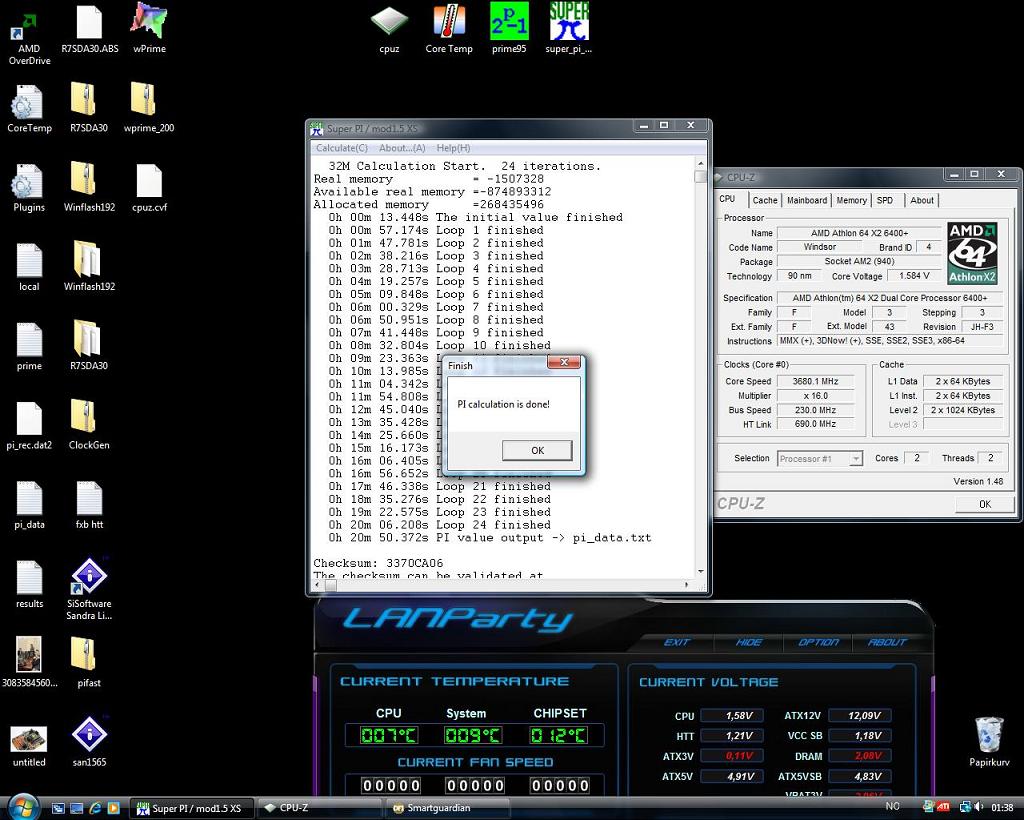
Task: Select the ClockGen zip archive
Action: (x=89, y=426)
